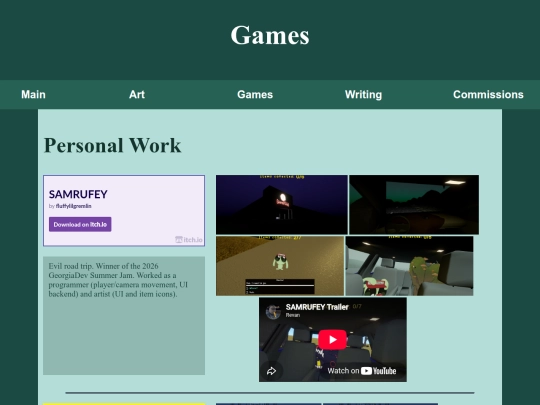Select the Games navigation tab
The width and height of the screenshot is (540, 405).
(x=255, y=94)
